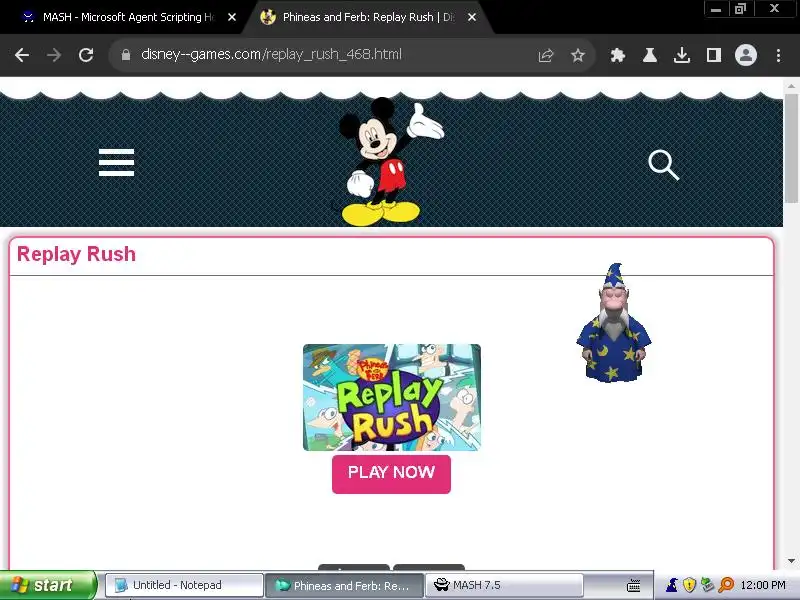Image resolution: width=800 pixels, height=600 pixels.
Task: Click the 12:00 PM system clock
Action: (763, 585)
